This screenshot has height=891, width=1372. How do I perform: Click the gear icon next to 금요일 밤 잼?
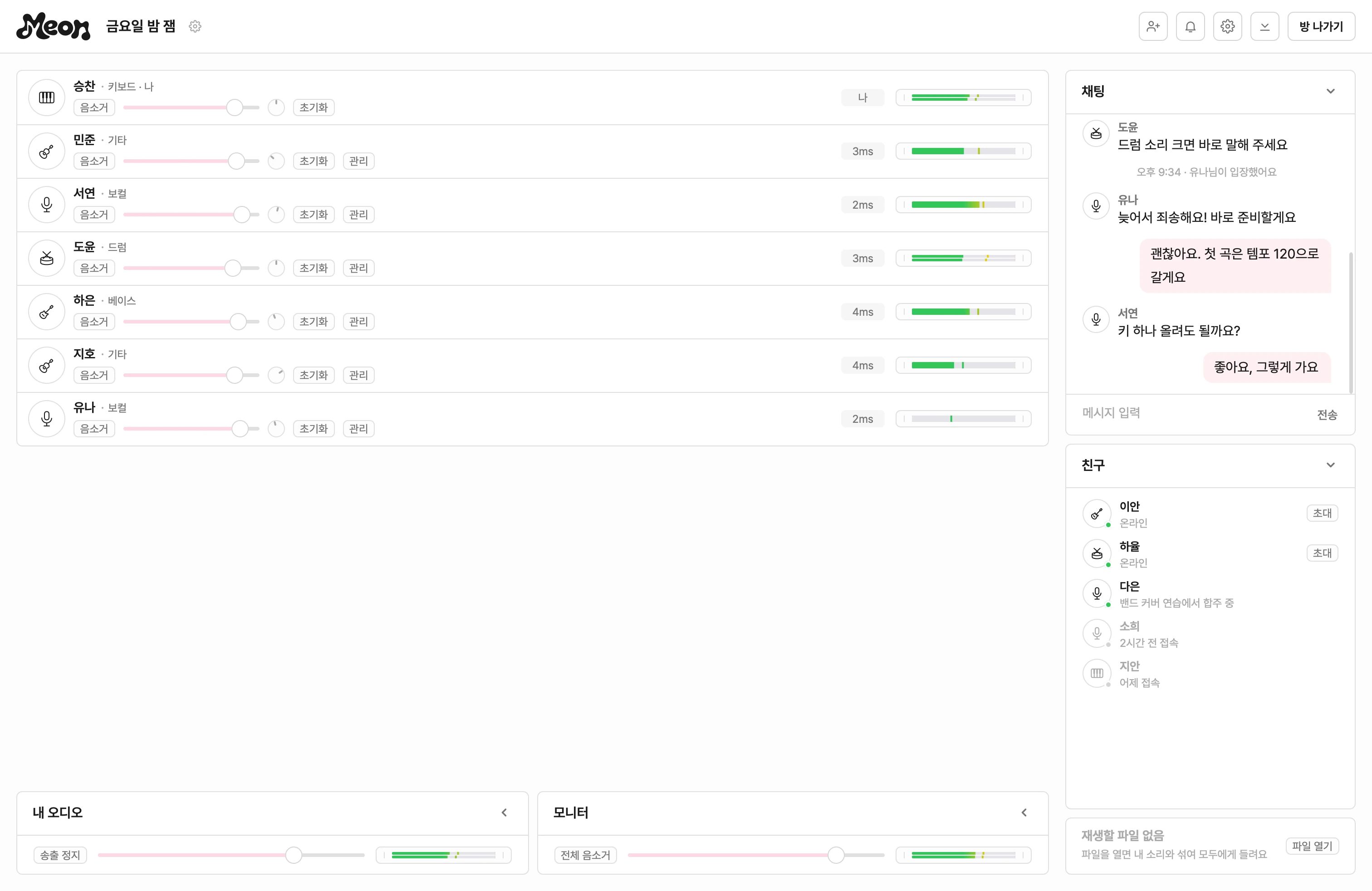pyautogui.click(x=196, y=26)
